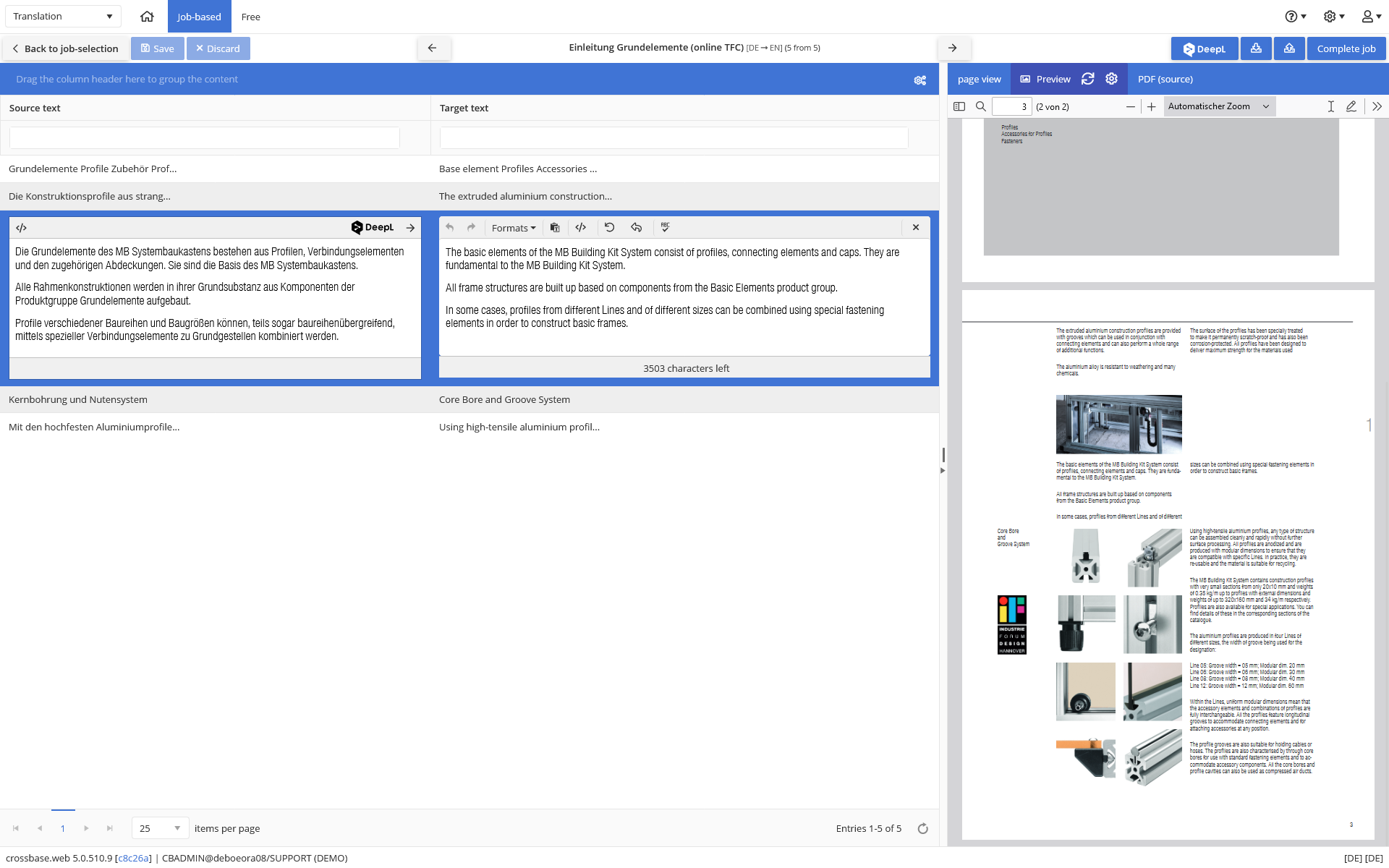Zoom out the PDF view
This screenshot has width=1389, height=868.
[1131, 106]
